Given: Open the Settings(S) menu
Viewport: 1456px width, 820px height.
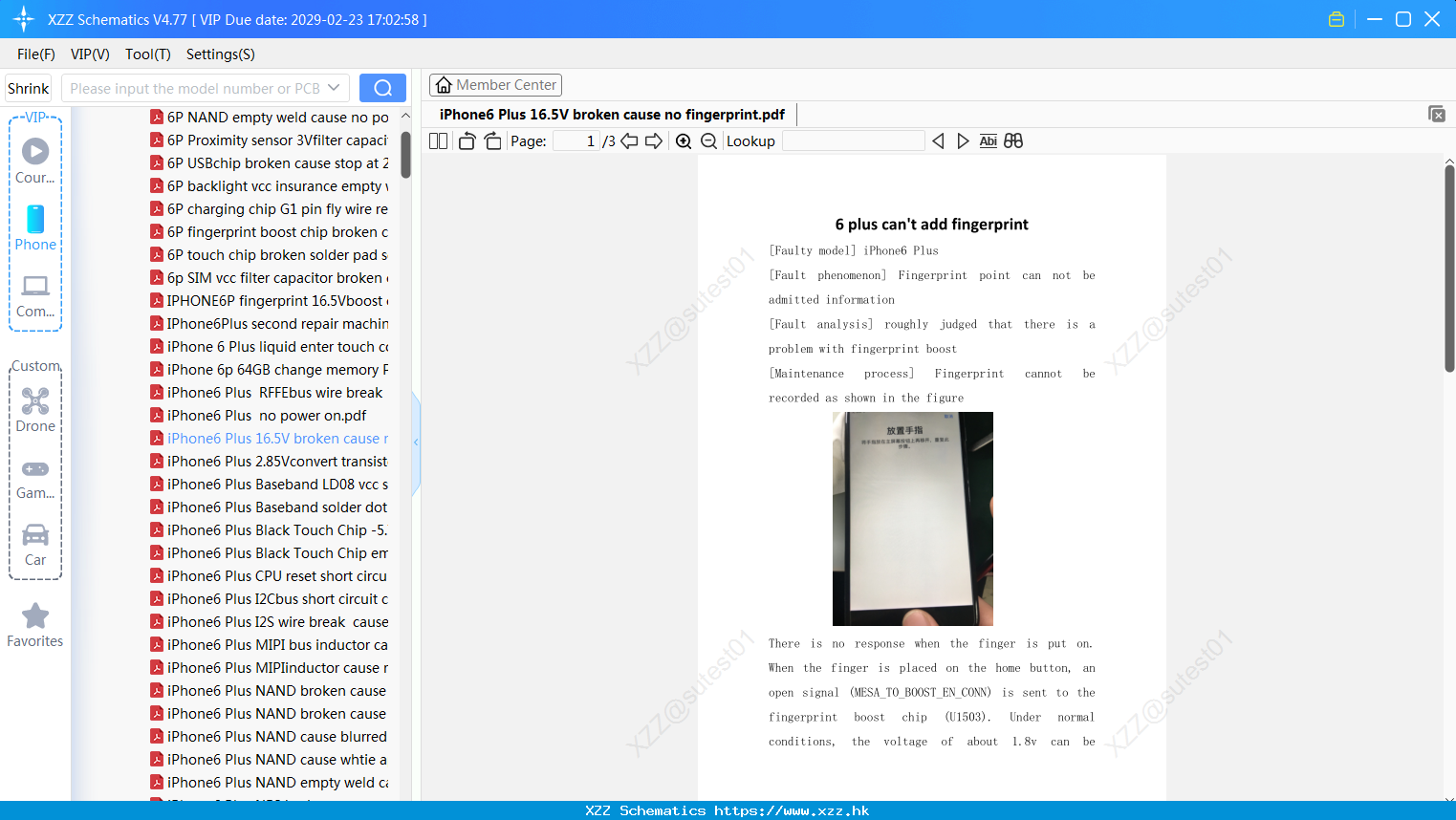Looking at the screenshot, I should pyautogui.click(x=221, y=54).
